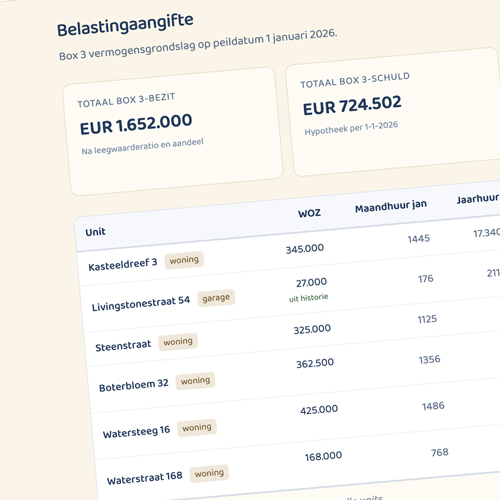Screen dimensions: 500x500
Task: Click the woning tag on Boterbloem 32
Action: coord(195,381)
